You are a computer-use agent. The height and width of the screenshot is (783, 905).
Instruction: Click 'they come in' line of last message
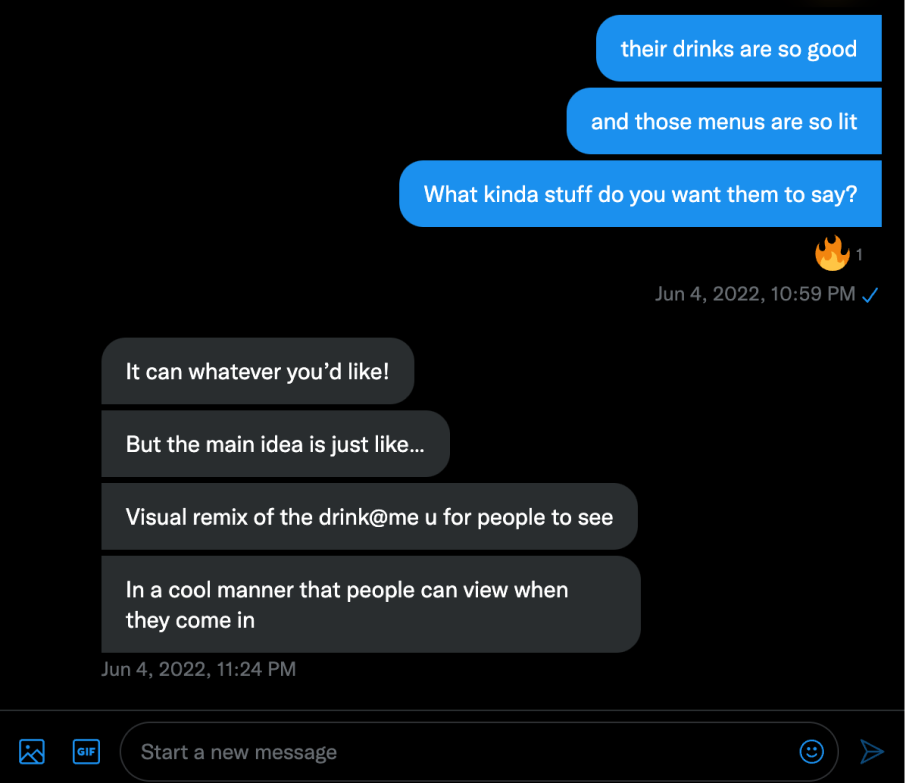[190, 620]
